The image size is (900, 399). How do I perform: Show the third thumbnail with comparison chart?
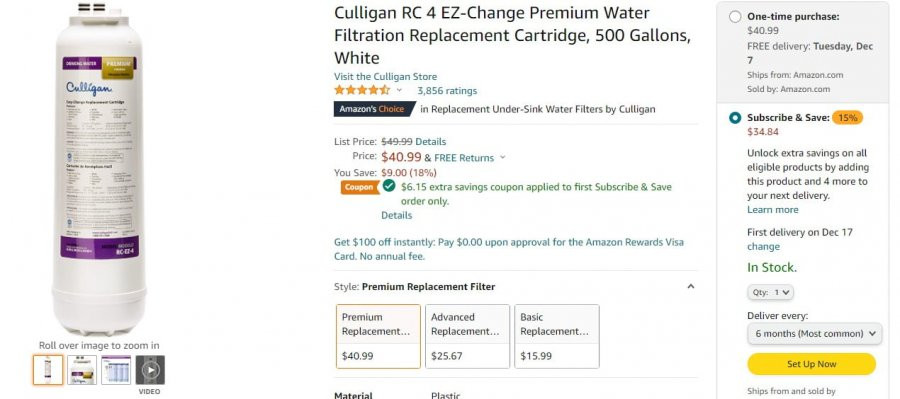click(x=116, y=370)
